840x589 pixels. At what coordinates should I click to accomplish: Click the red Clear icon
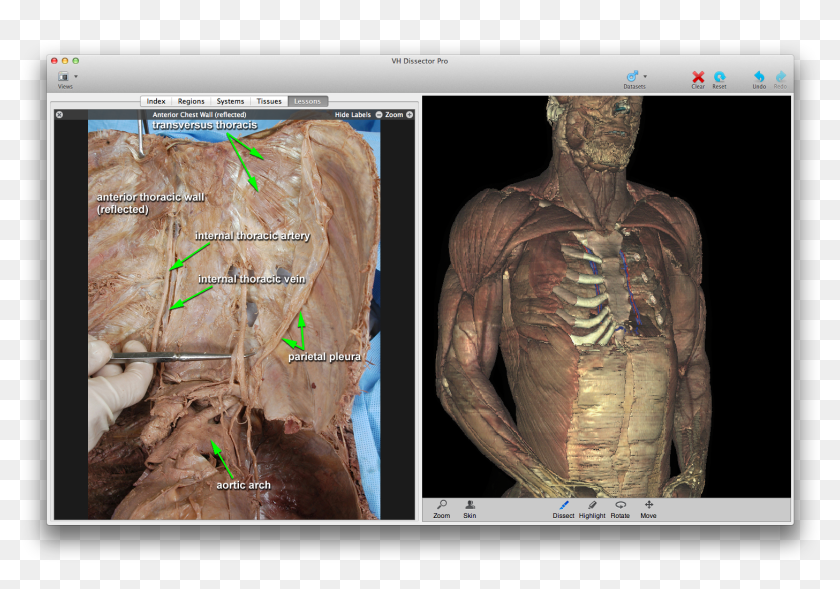pos(698,77)
